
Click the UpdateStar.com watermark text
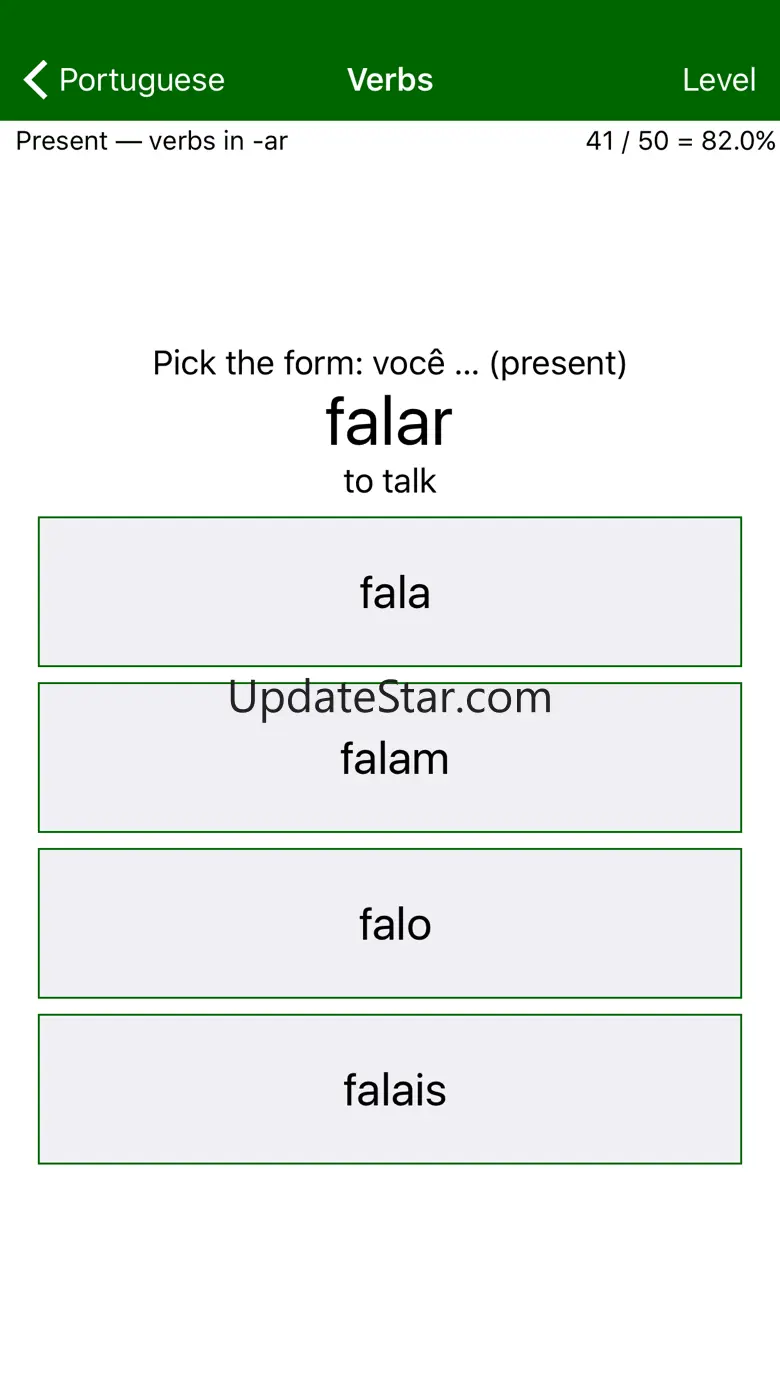[x=390, y=697]
